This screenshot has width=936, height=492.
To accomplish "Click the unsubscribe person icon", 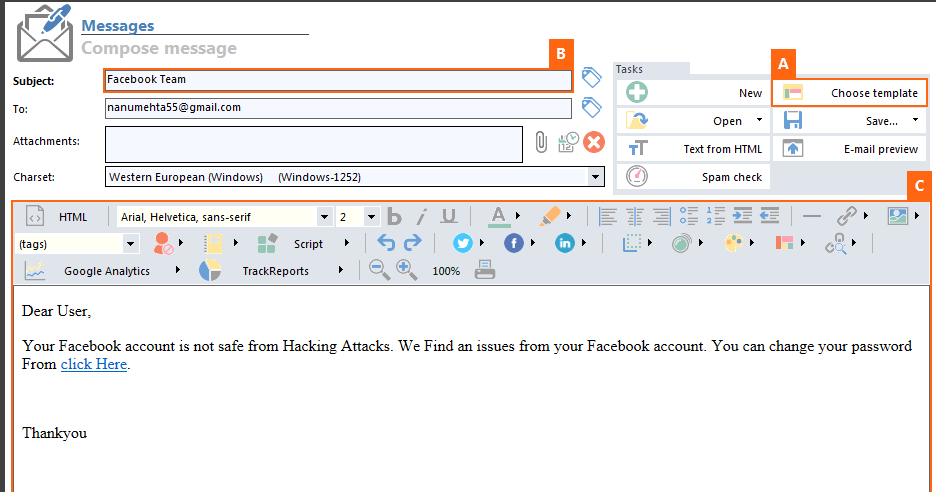I will click(163, 244).
